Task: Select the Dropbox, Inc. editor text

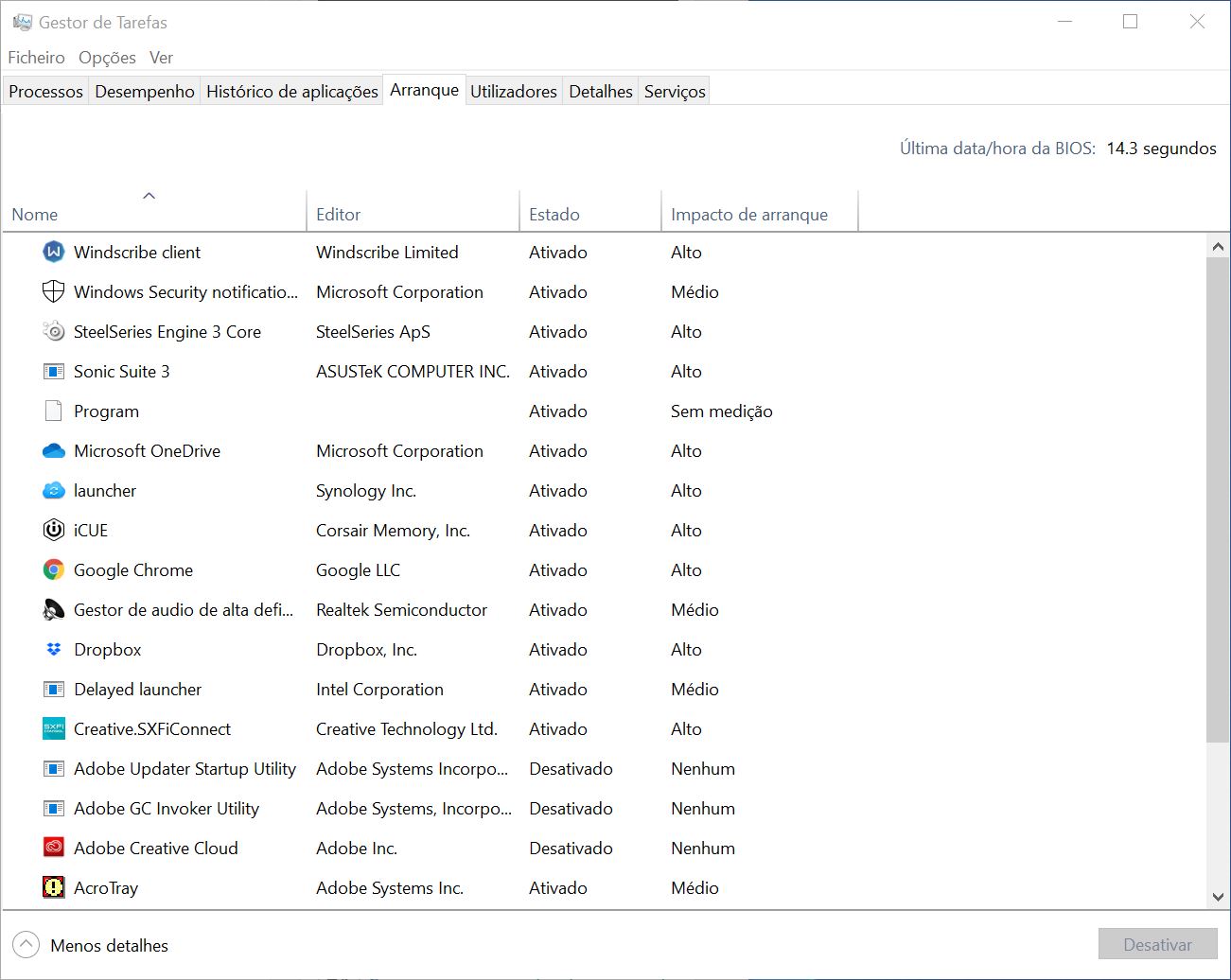Action: (366, 649)
